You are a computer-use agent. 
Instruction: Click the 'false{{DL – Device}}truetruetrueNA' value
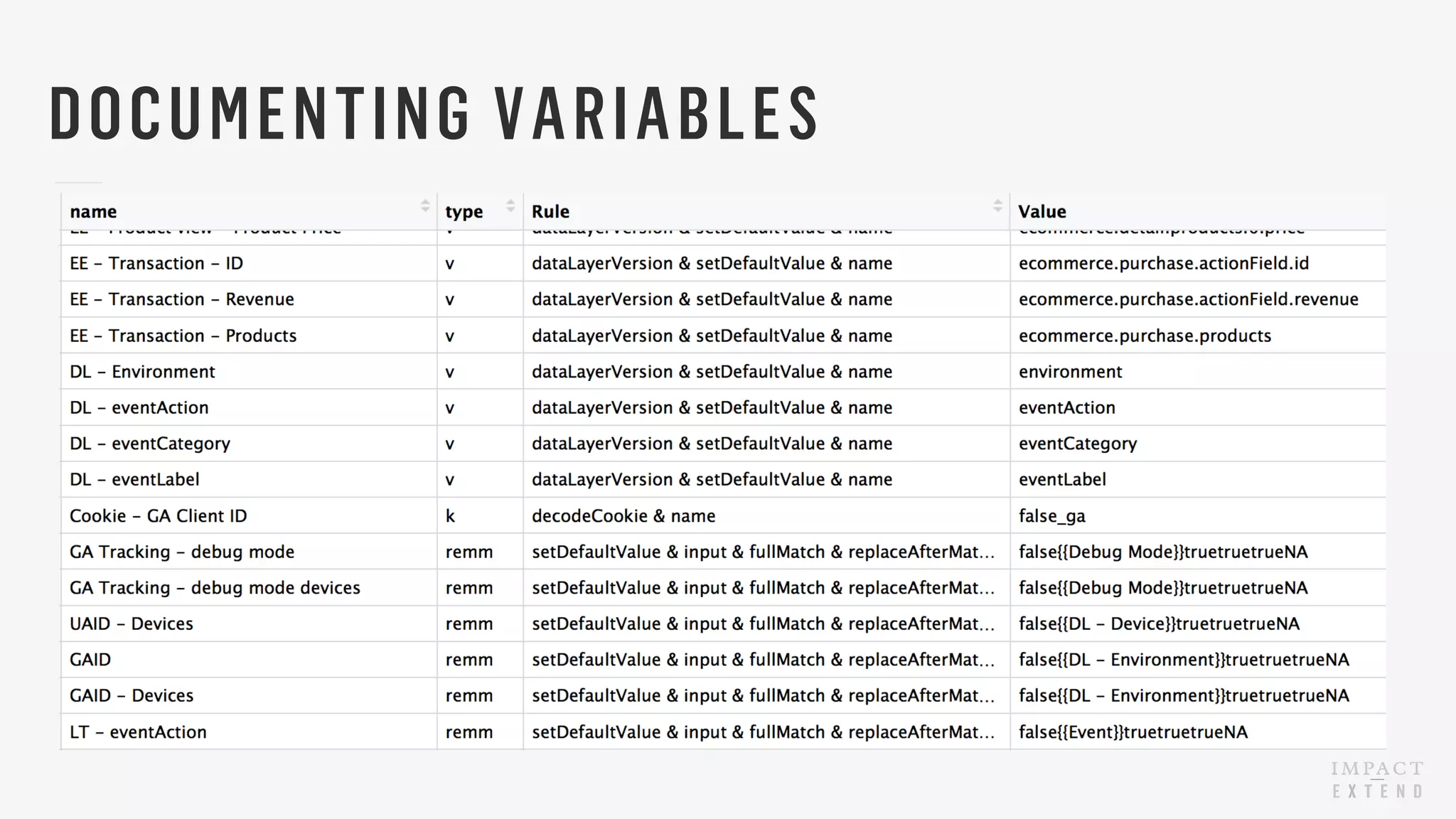[x=1159, y=624]
